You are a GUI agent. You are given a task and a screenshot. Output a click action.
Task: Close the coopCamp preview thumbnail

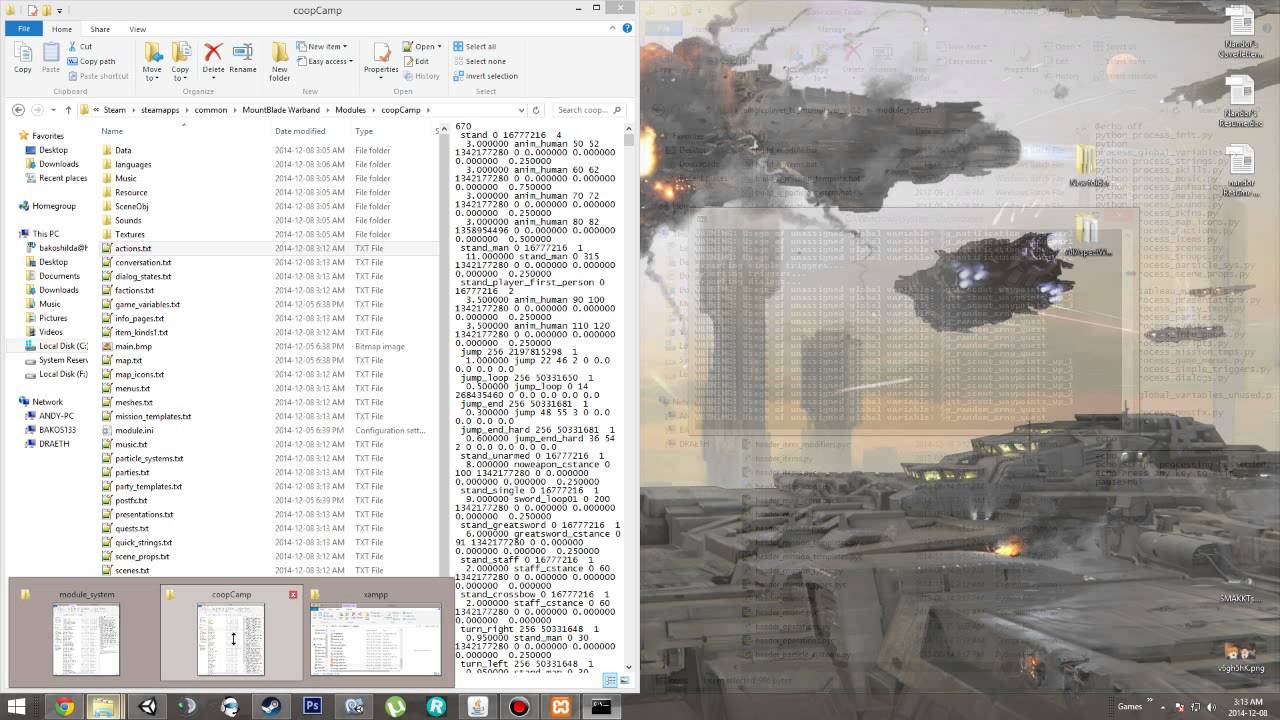coord(293,594)
